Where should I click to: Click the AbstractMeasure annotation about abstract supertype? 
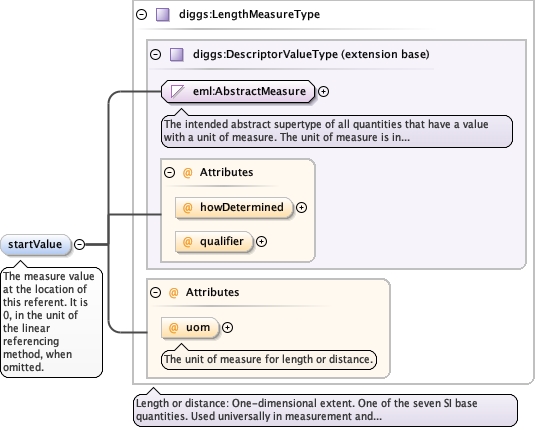pyautogui.click(x=337, y=131)
